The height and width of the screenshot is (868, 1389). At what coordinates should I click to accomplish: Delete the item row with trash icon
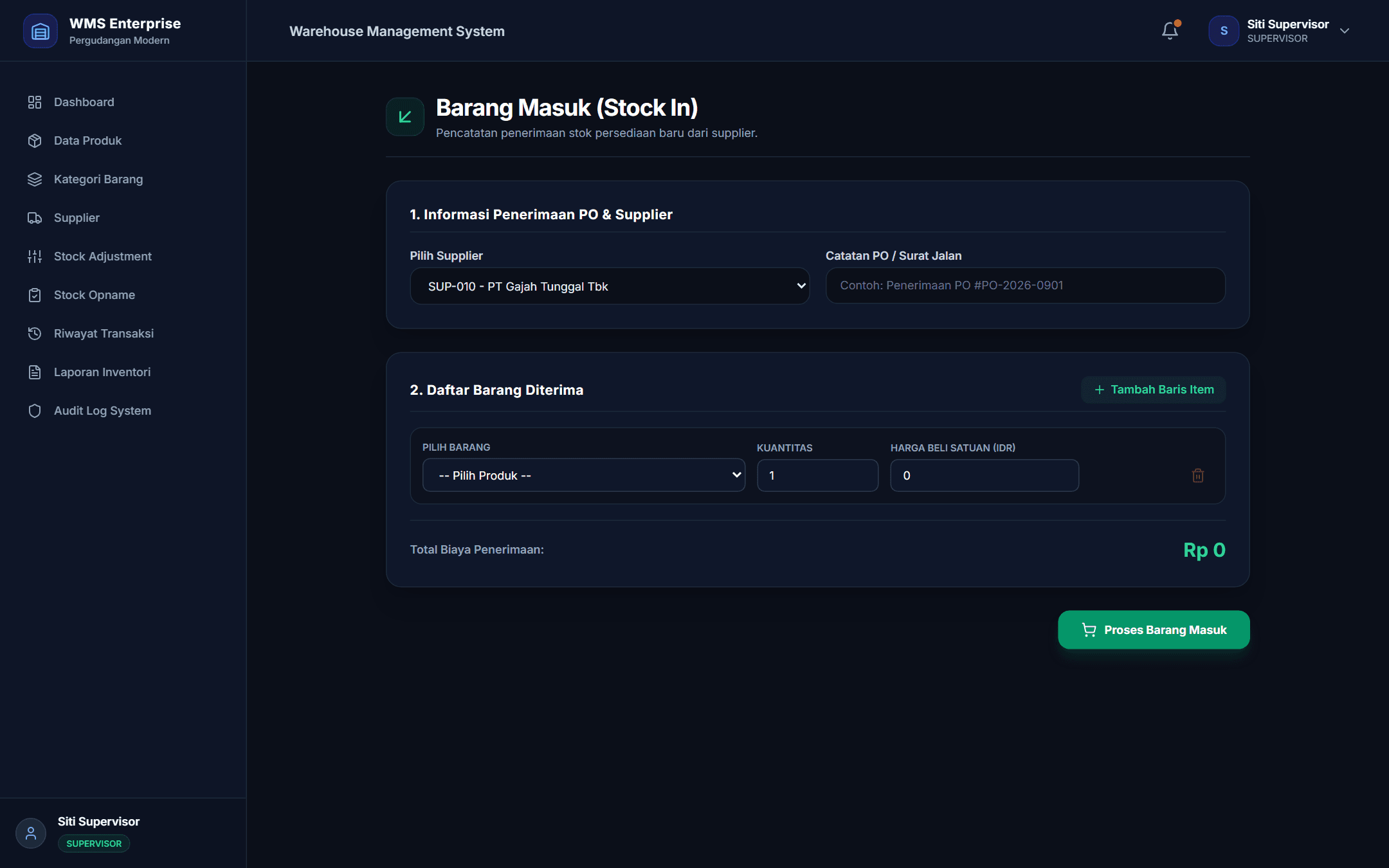click(x=1197, y=476)
